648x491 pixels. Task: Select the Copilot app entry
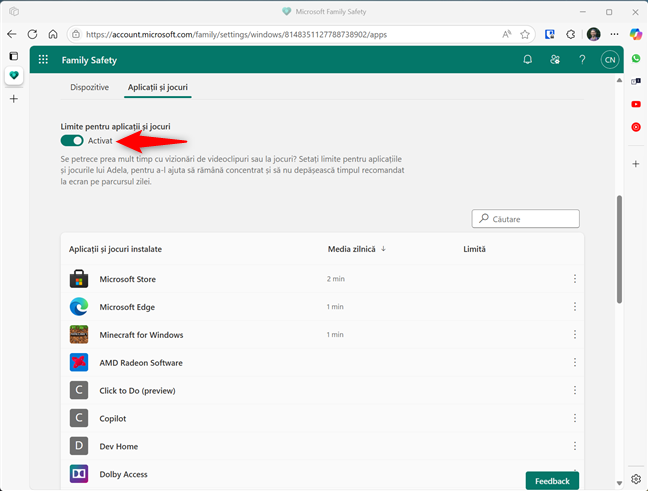coord(112,419)
